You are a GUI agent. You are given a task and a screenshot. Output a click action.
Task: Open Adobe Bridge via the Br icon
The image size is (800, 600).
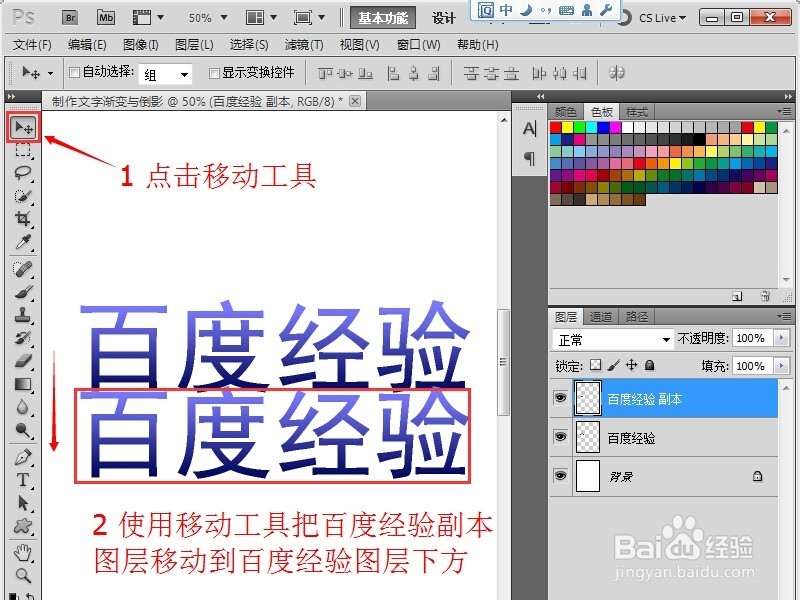[x=69, y=16]
